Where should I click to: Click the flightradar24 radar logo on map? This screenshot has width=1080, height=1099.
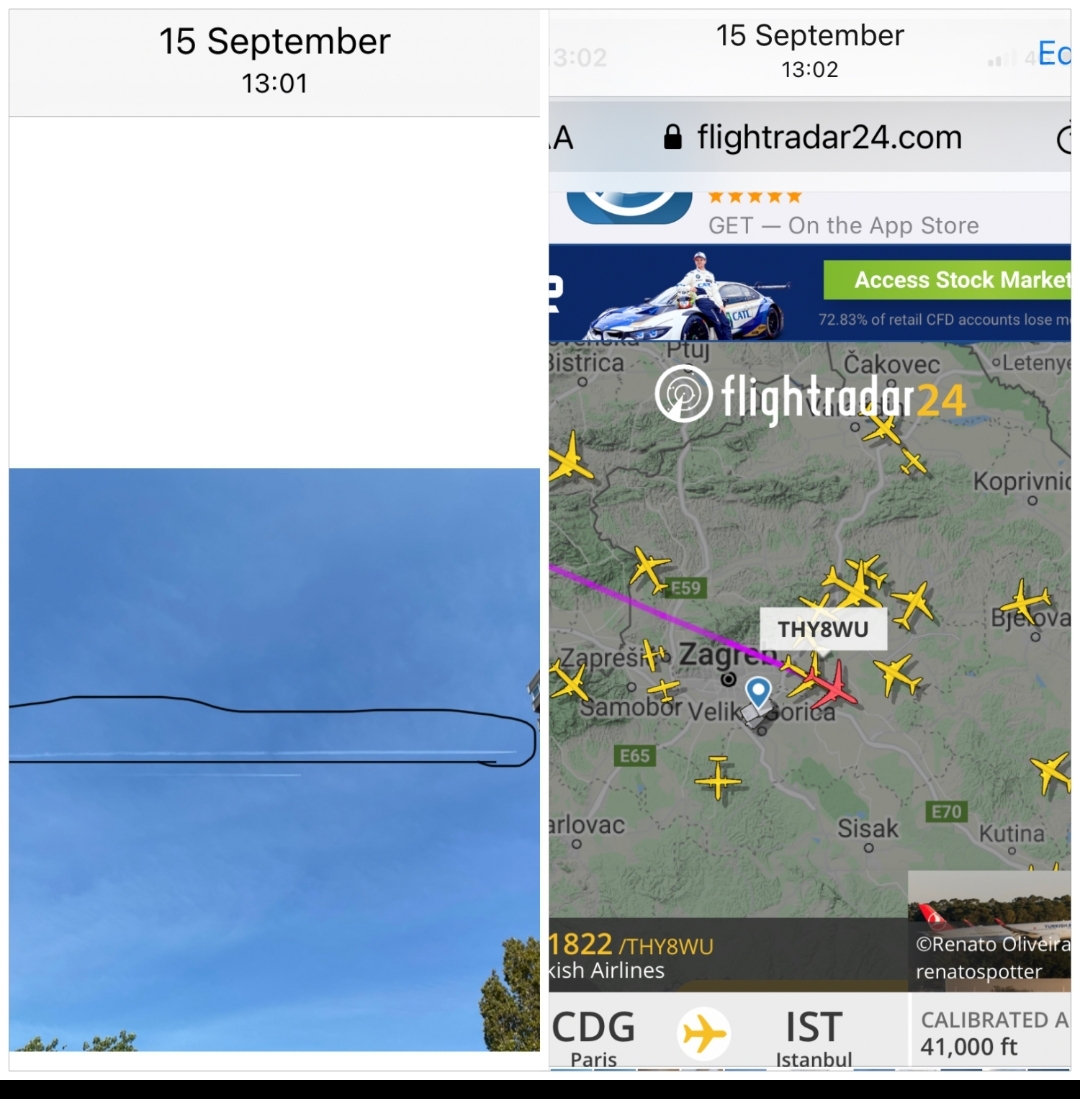pyautogui.click(x=683, y=394)
